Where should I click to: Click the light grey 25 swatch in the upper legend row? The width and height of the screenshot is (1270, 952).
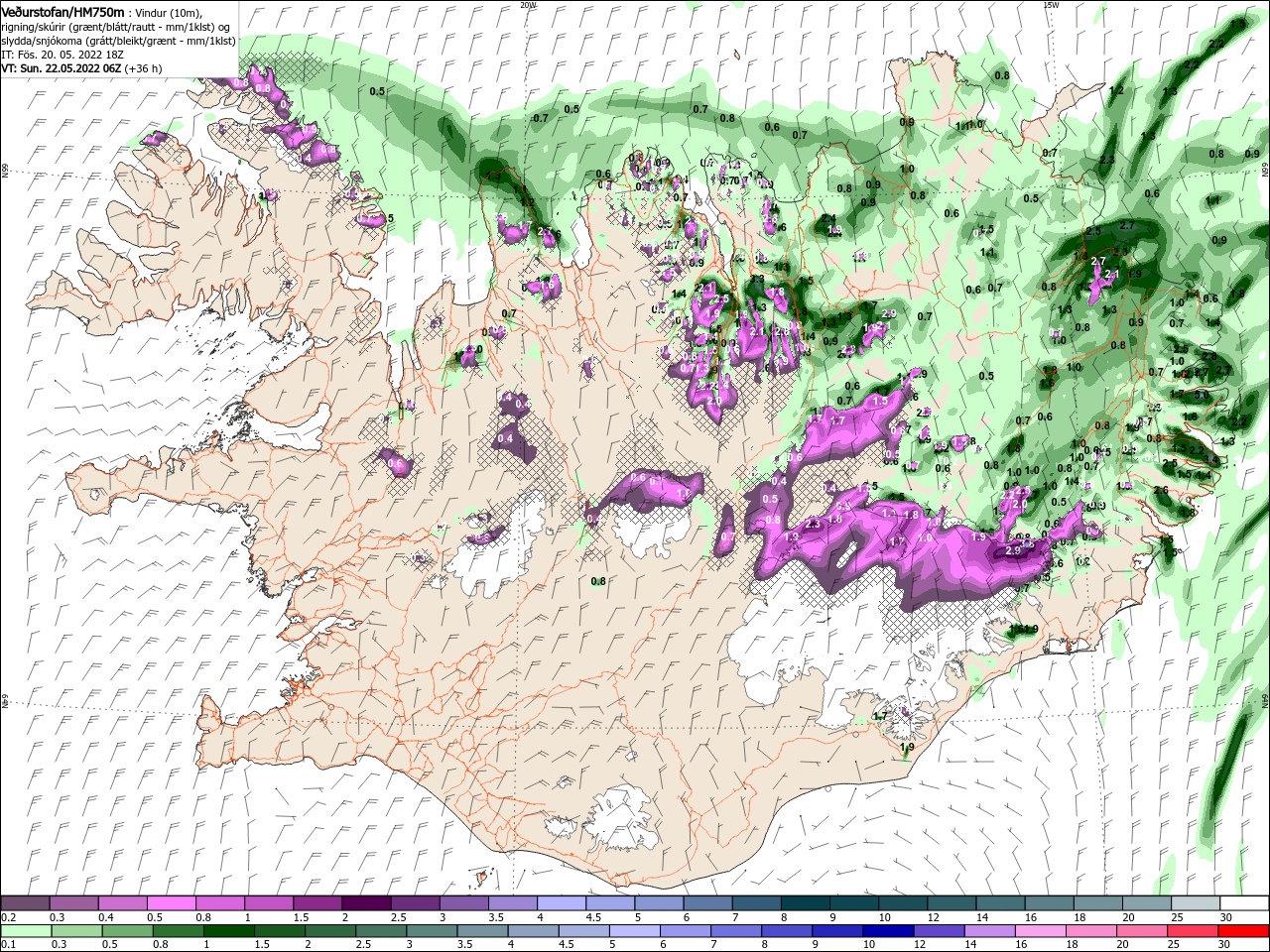pos(1196,903)
